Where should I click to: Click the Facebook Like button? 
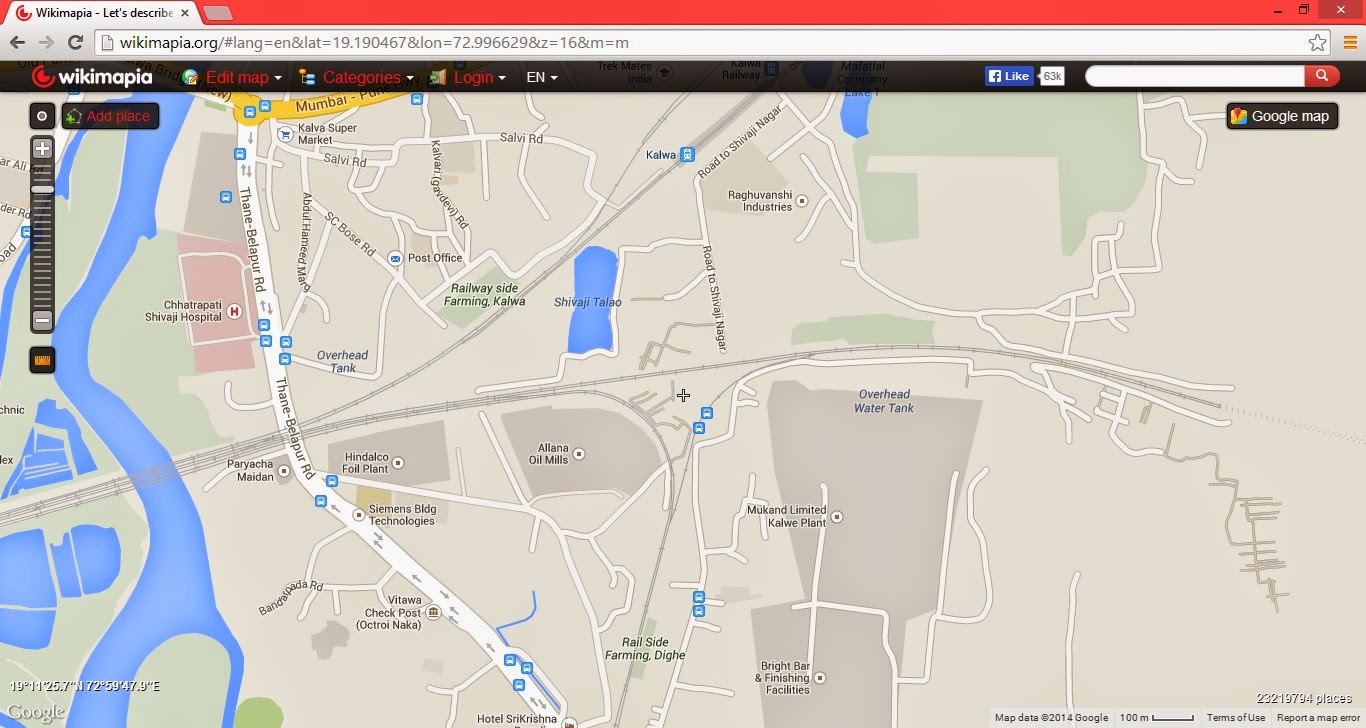(1009, 76)
